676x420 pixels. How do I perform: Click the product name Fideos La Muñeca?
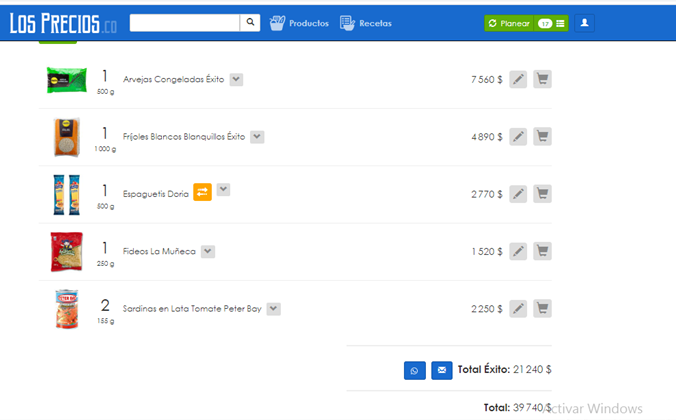tap(159, 251)
